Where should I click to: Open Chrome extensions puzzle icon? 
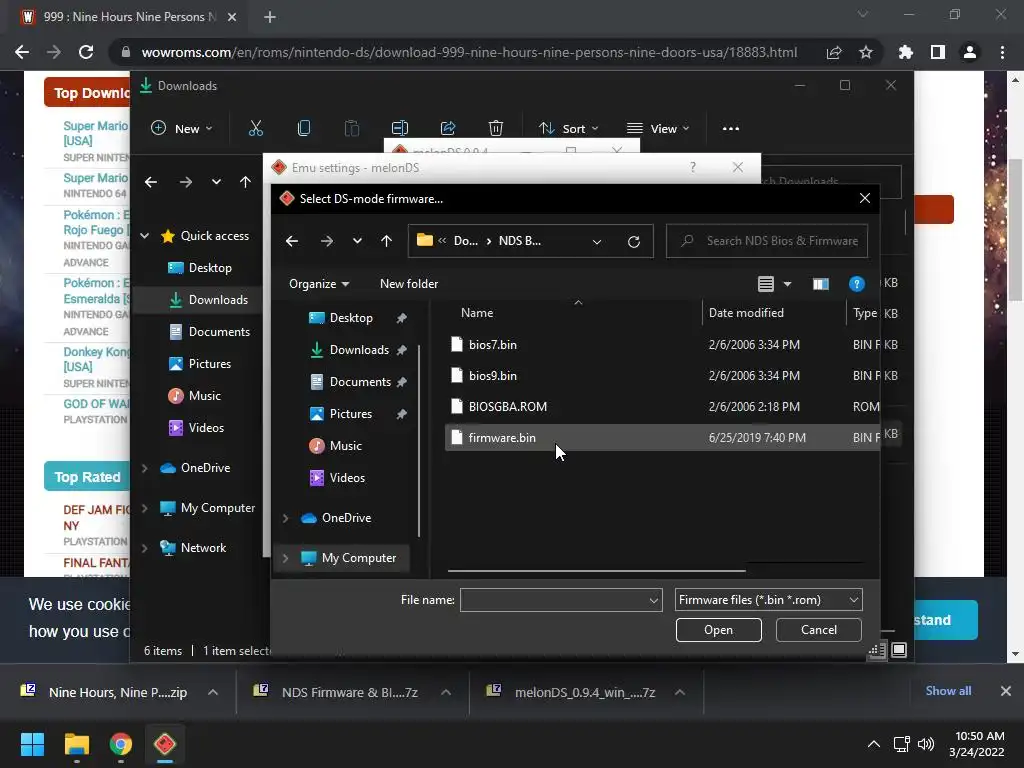pyautogui.click(x=905, y=52)
